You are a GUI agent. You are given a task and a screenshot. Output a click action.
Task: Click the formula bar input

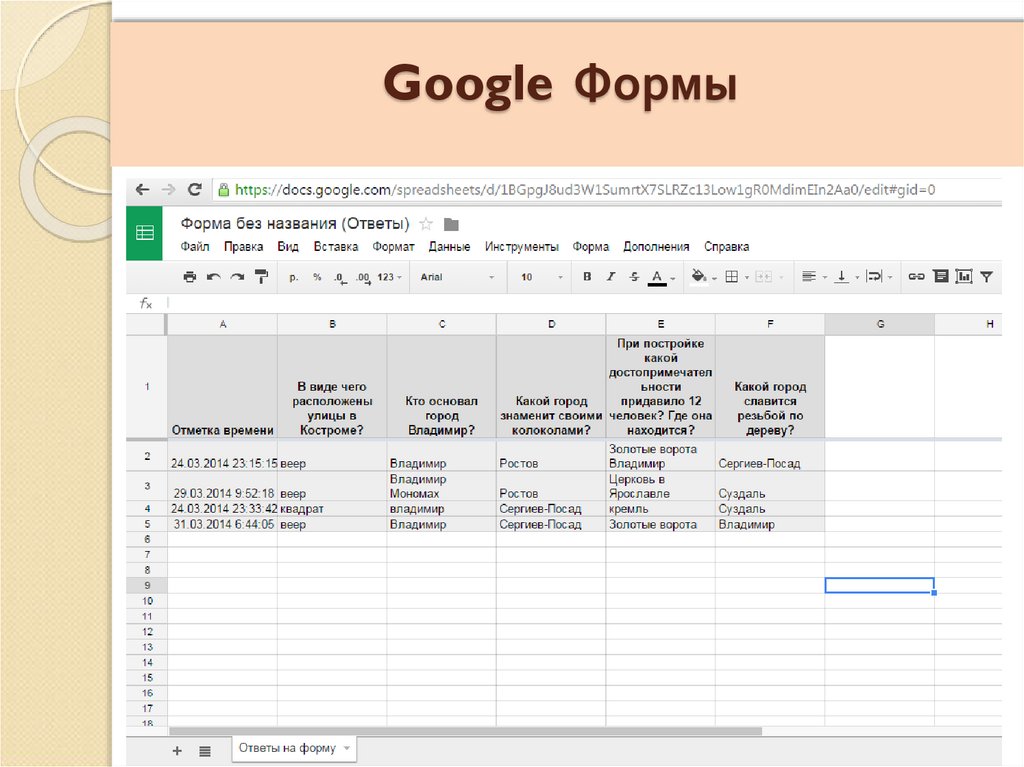584,303
